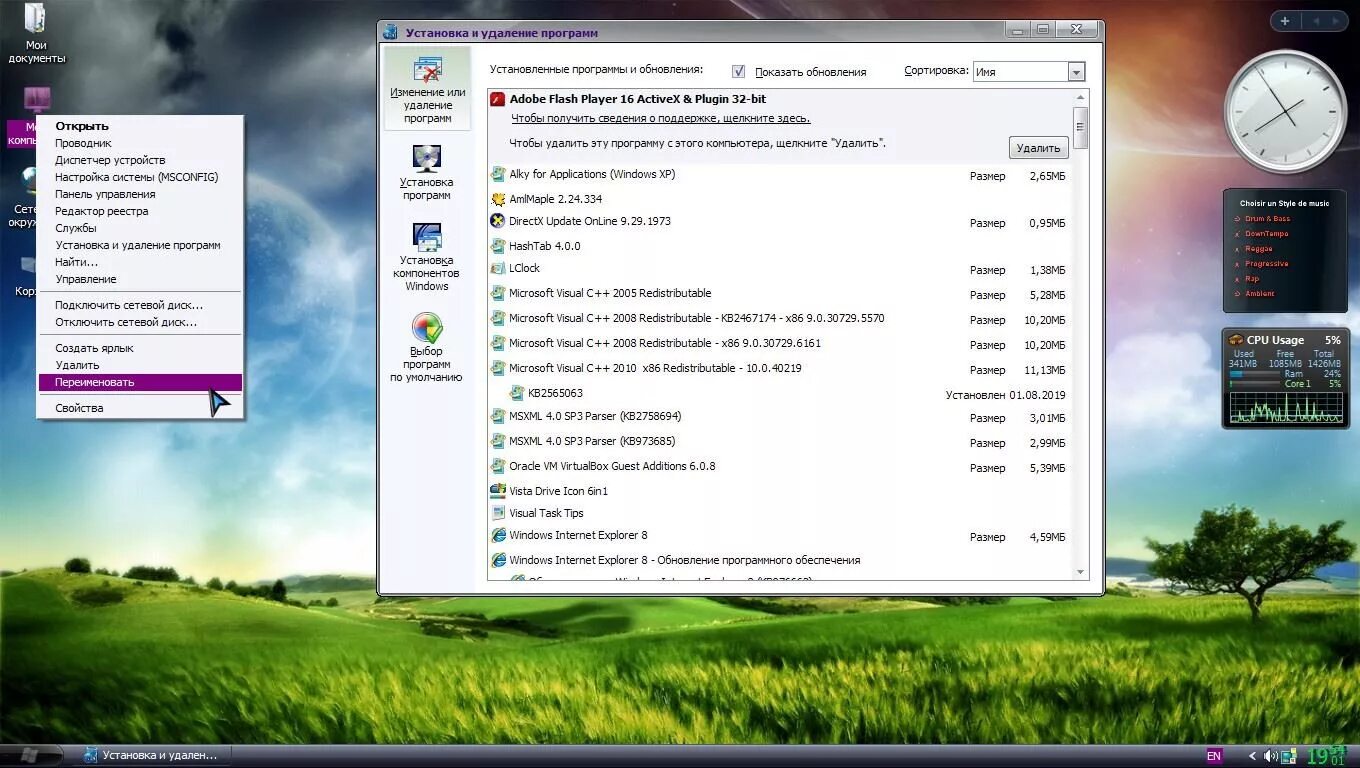This screenshot has width=1360, height=768.
Task: Toggle 'Показать обновления' checkbox
Action: pyautogui.click(x=739, y=71)
